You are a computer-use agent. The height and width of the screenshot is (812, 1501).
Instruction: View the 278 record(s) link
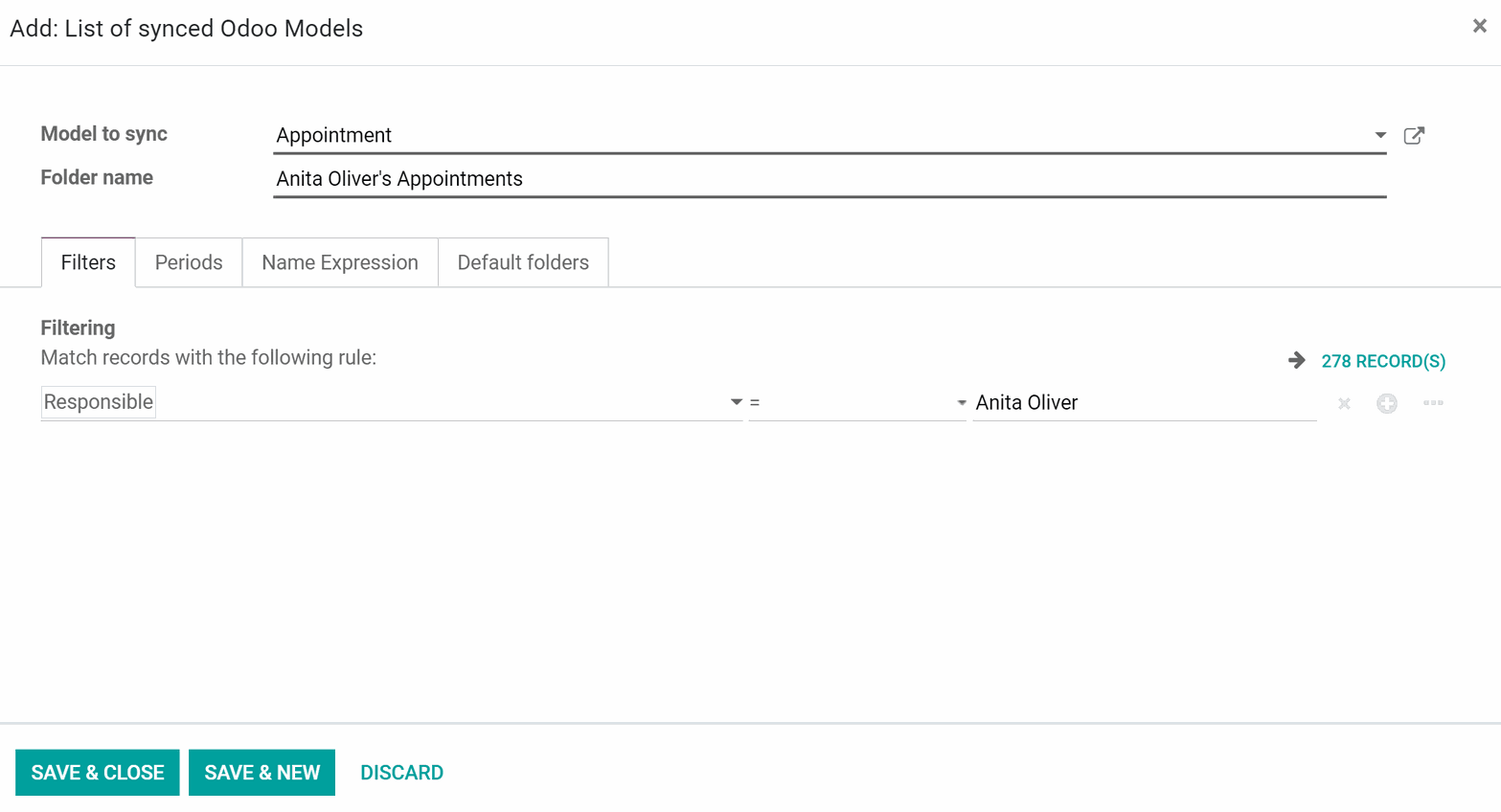point(1383,361)
